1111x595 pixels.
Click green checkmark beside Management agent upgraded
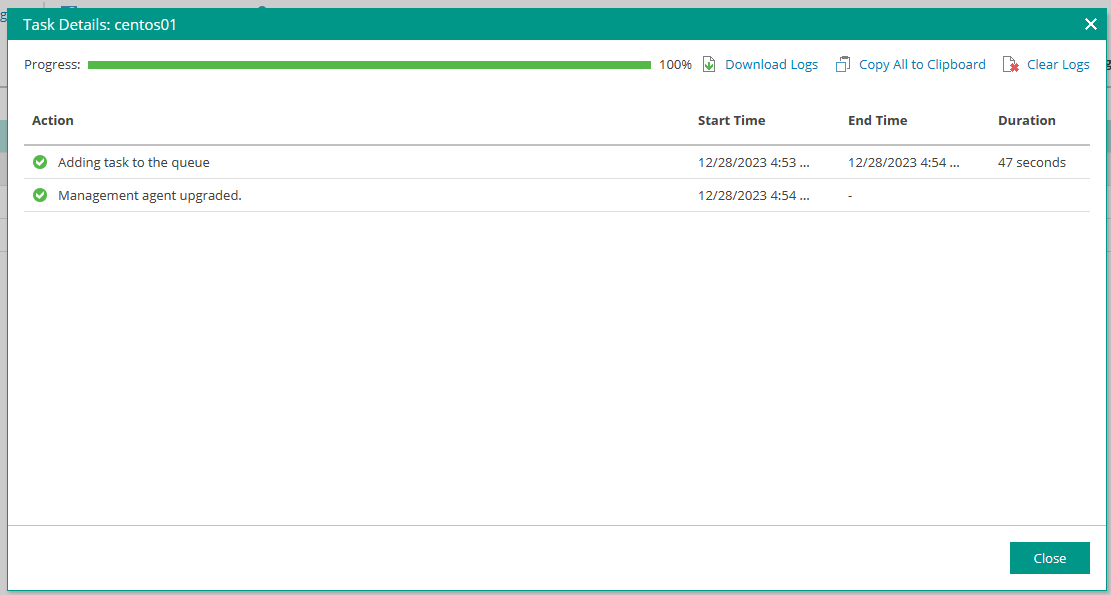coord(40,195)
